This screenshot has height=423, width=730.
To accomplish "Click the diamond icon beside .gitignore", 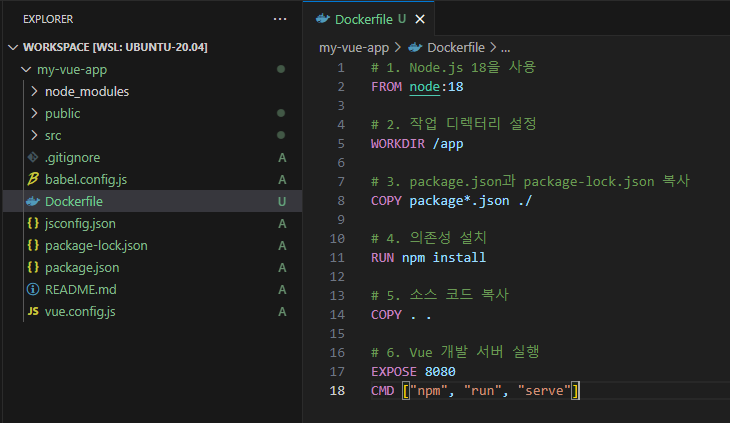I will click(33, 158).
